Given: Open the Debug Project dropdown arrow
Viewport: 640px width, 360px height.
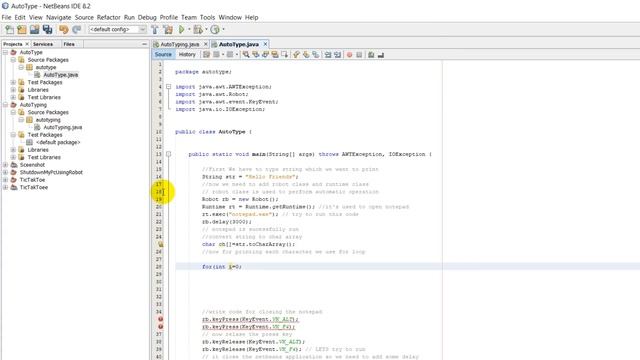Looking at the screenshot, I should click(206, 29).
